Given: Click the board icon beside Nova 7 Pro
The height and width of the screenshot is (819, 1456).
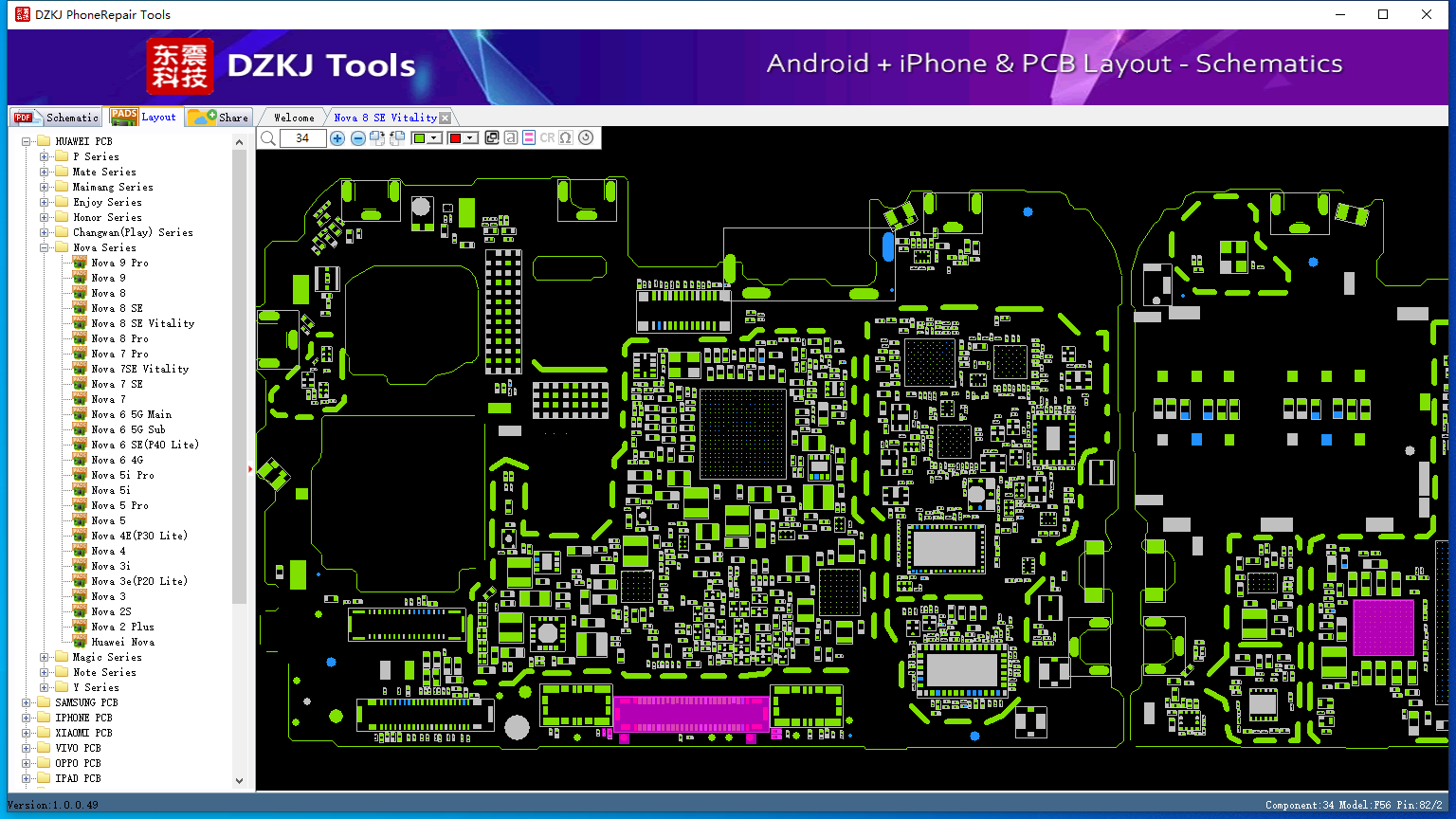Looking at the screenshot, I should pos(81,354).
